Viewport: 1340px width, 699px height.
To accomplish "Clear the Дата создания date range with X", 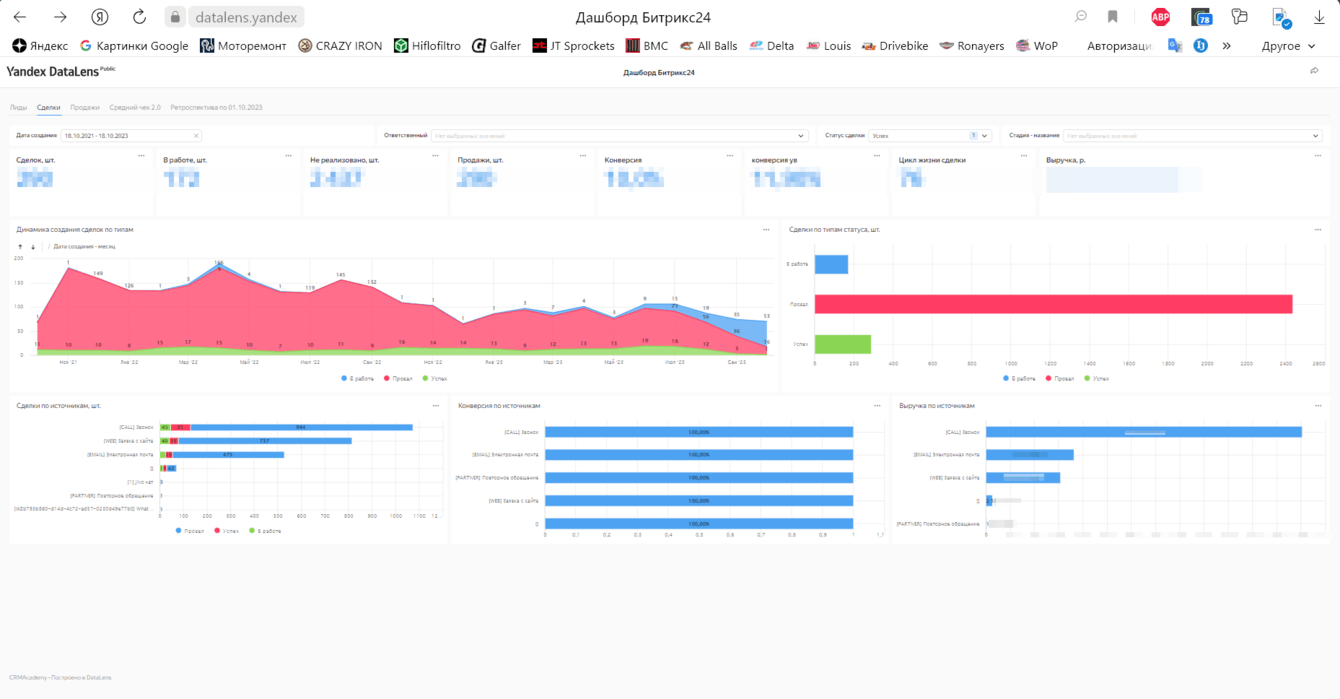I will click(x=196, y=135).
